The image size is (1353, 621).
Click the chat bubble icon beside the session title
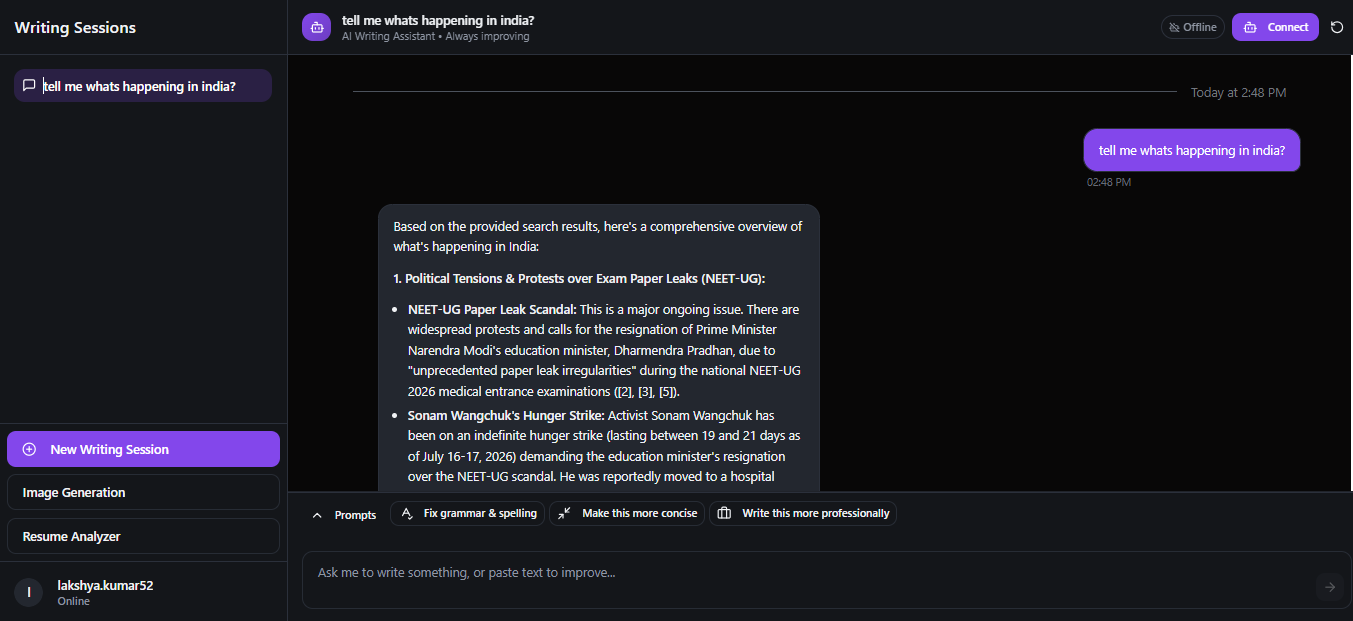point(29,86)
